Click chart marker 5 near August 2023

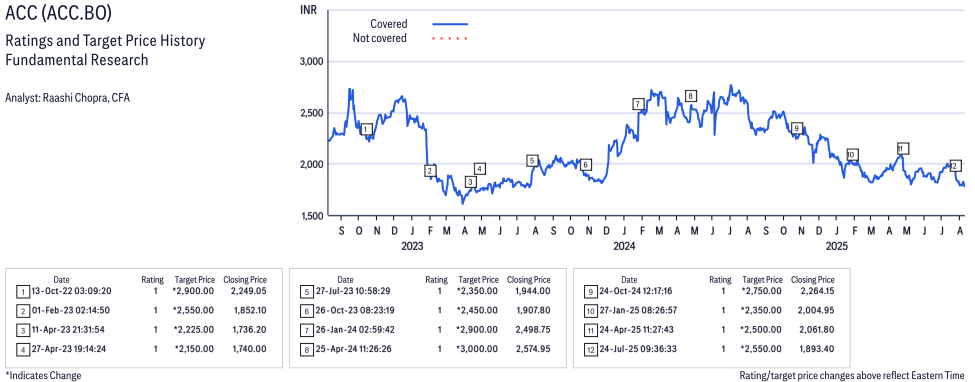[532, 161]
